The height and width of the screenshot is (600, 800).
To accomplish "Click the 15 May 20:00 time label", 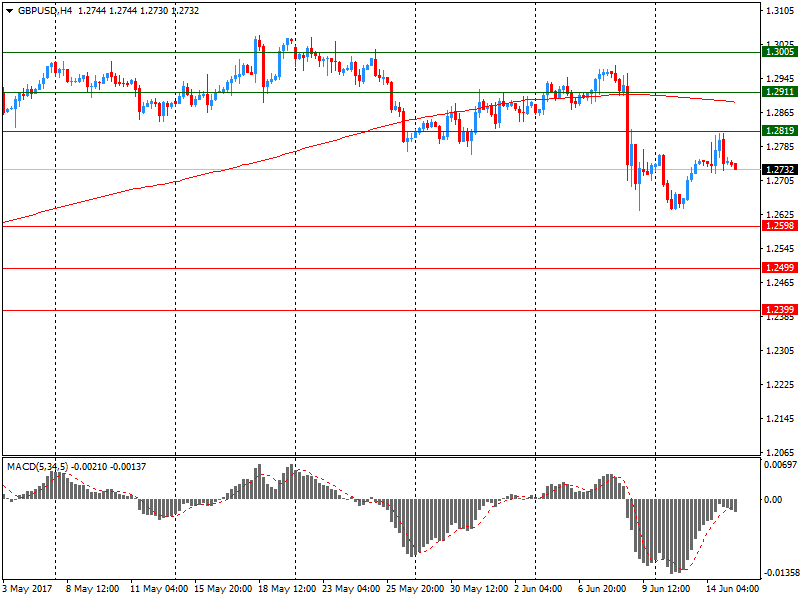I will 223,589.
